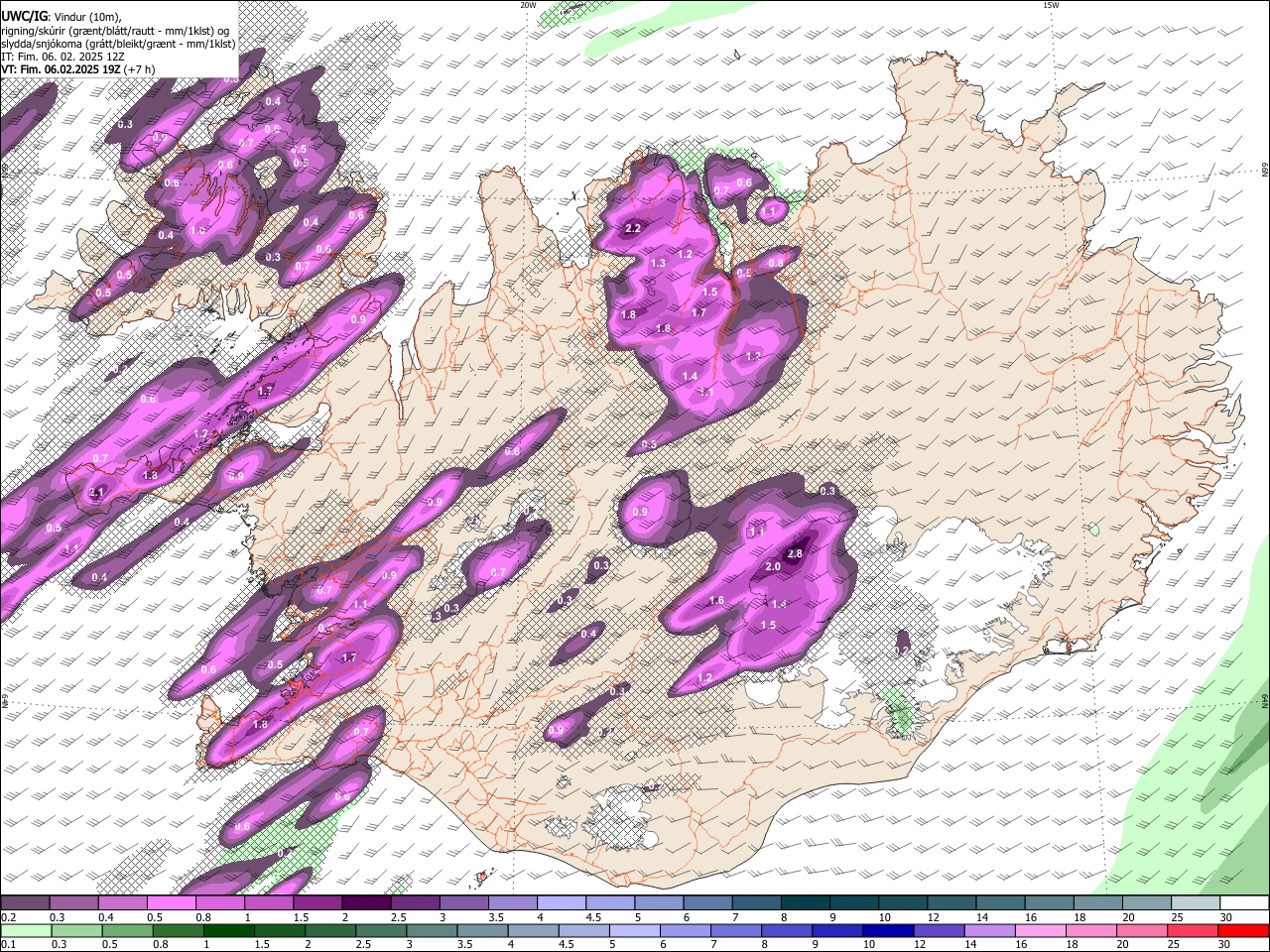Click the '15W' longitude label at the top
Image resolution: width=1270 pixels, height=952 pixels.
click(1051, 5)
